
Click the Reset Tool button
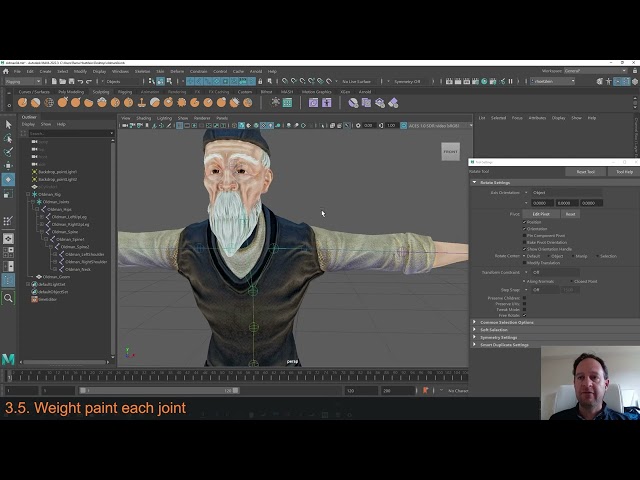pyautogui.click(x=586, y=172)
